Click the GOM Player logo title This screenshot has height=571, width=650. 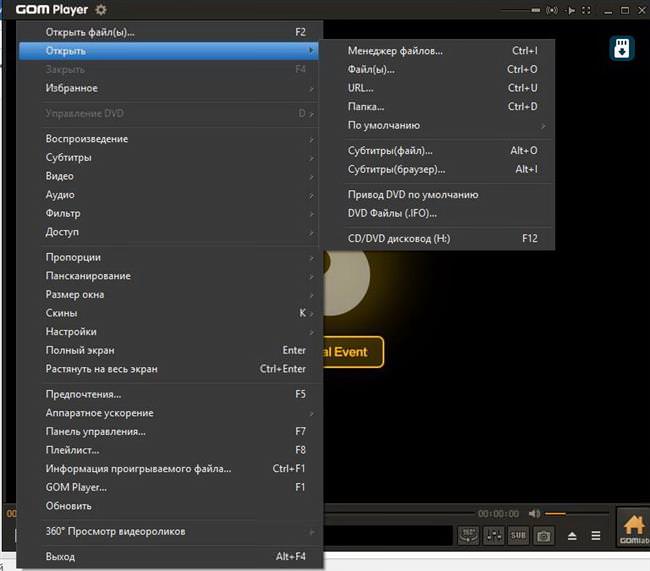[52, 10]
